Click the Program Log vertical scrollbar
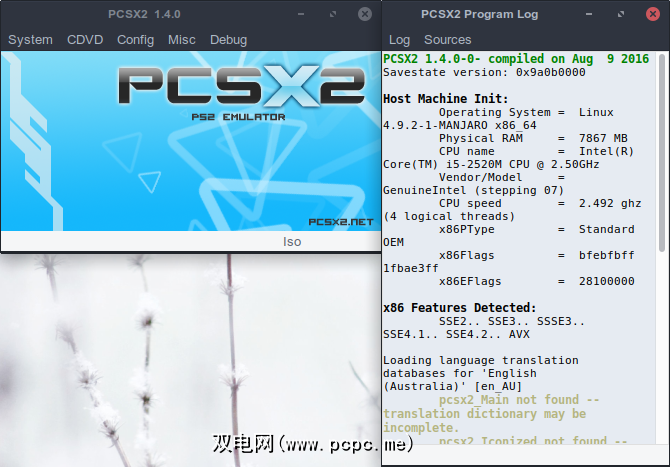 point(661,154)
